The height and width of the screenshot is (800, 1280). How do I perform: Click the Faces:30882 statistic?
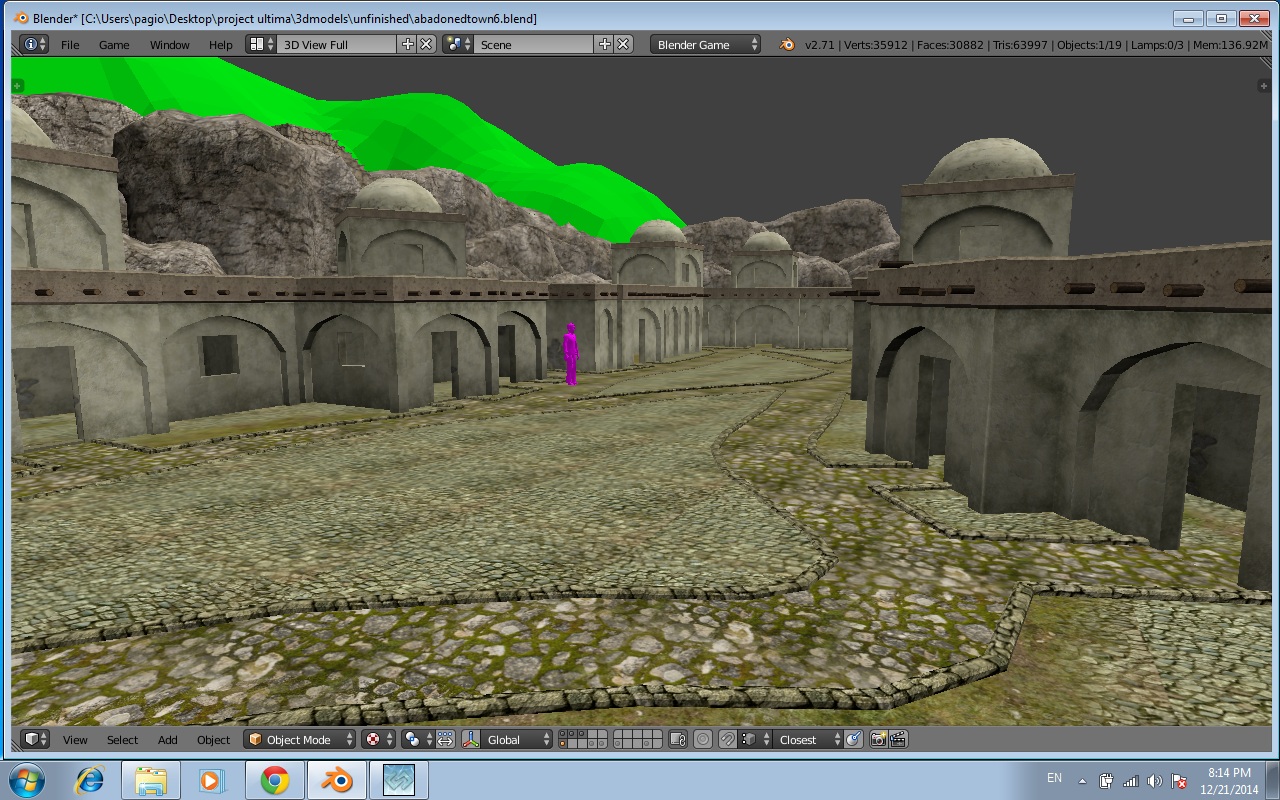pos(950,45)
